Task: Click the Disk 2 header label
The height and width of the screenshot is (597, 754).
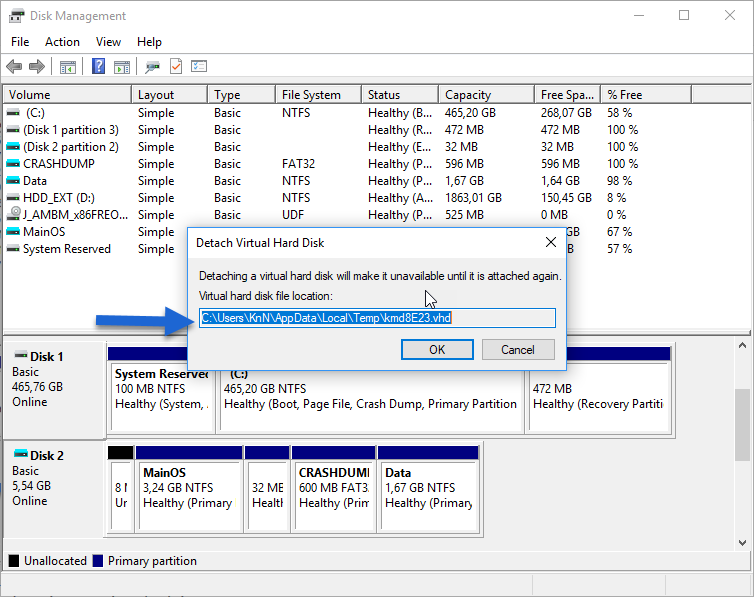Action: click(x=47, y=455)
